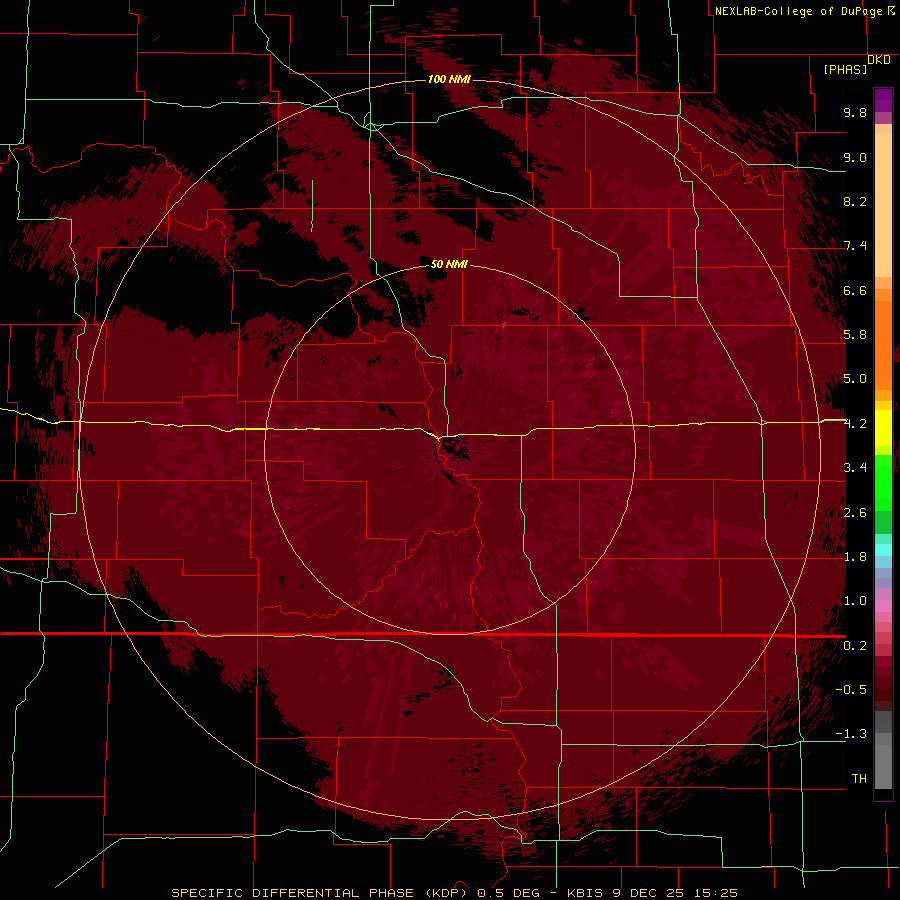Screen dimensions: 900x900
Task: Pick the 5.8 value on legend
Action: (855, 335)
